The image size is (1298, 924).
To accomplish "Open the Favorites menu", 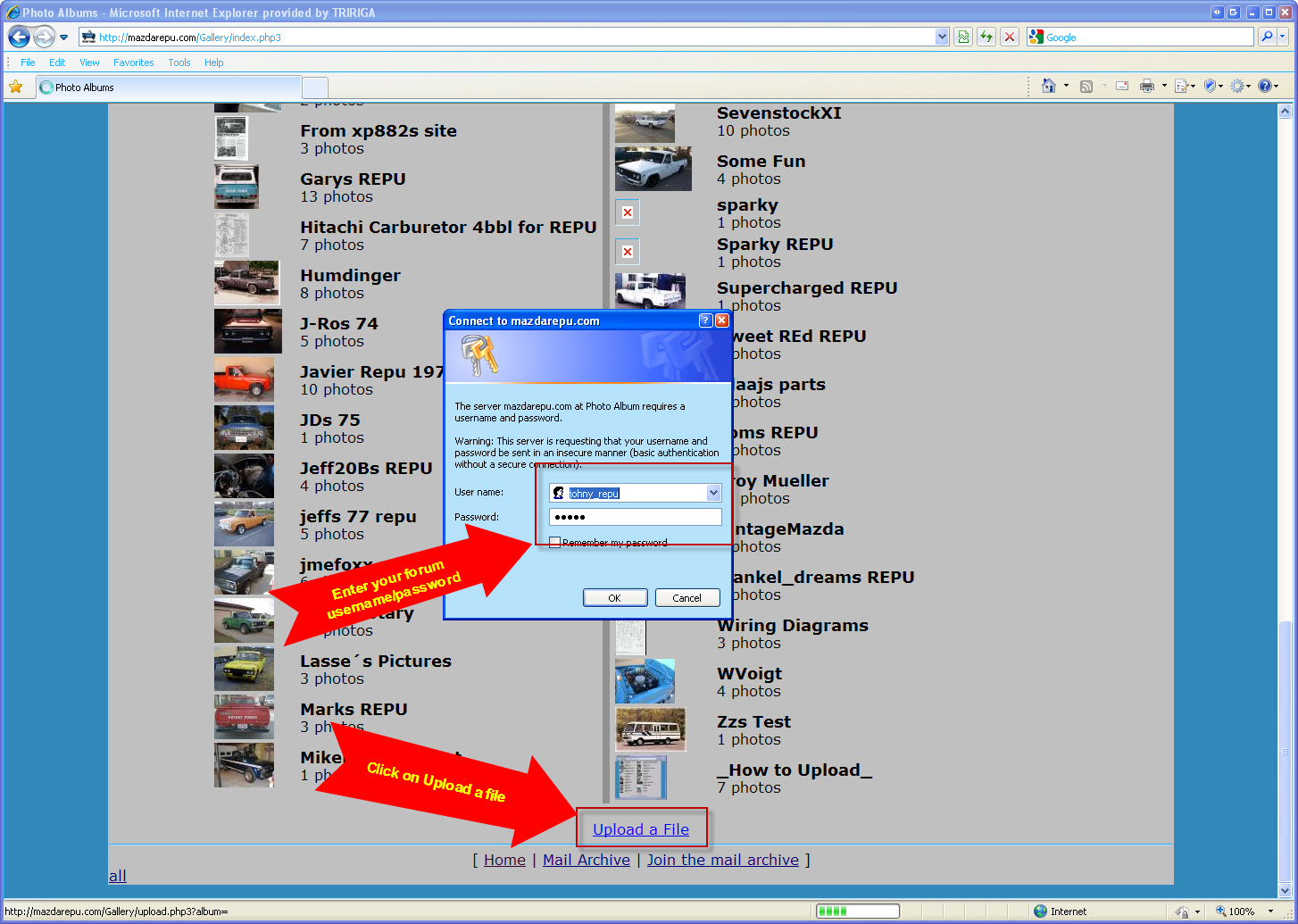I will pyautogui.click(x=133, y=62).
